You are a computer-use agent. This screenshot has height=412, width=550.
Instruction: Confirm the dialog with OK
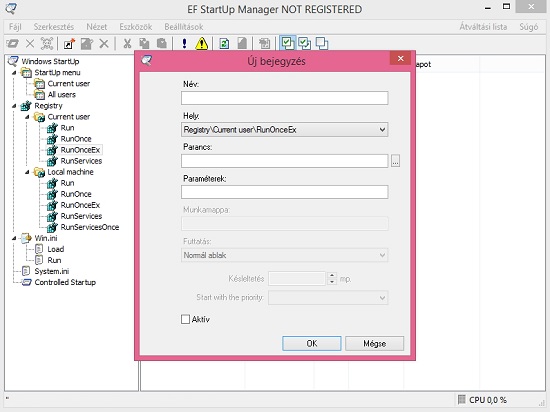point(311,343)
